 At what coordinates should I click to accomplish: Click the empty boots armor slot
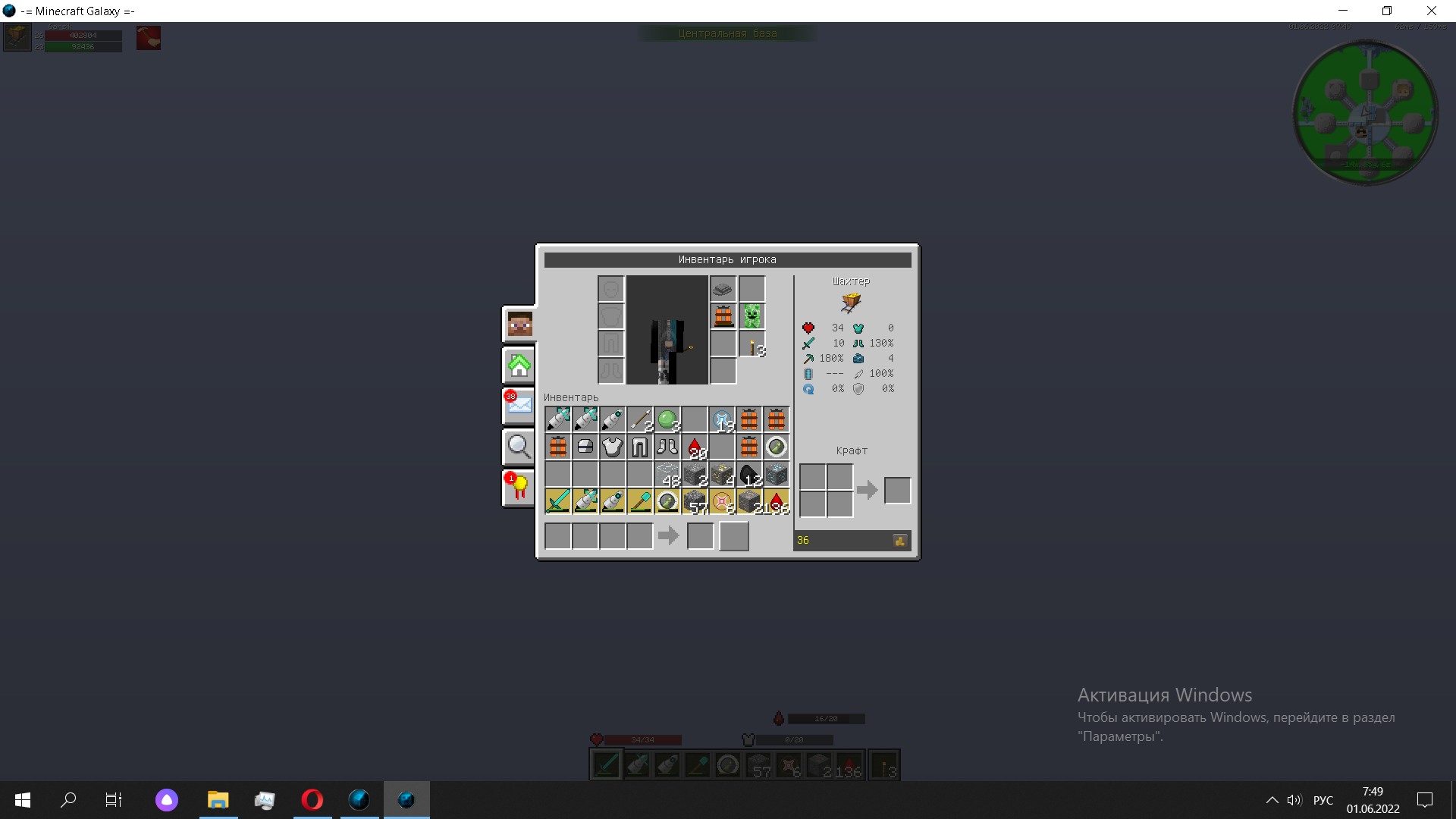point(611,372)
